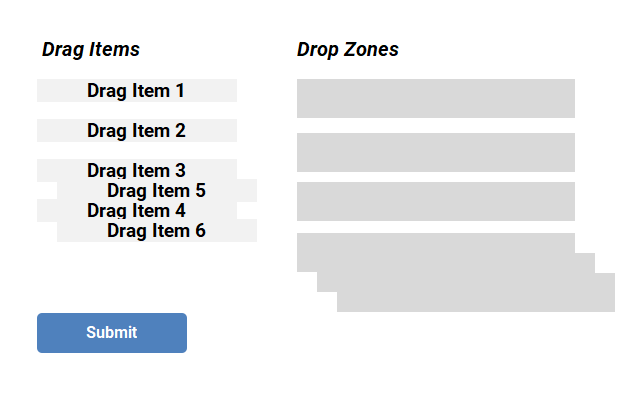
Task: Pick the Drag Item 3 box
Action: tap(137, 169)
